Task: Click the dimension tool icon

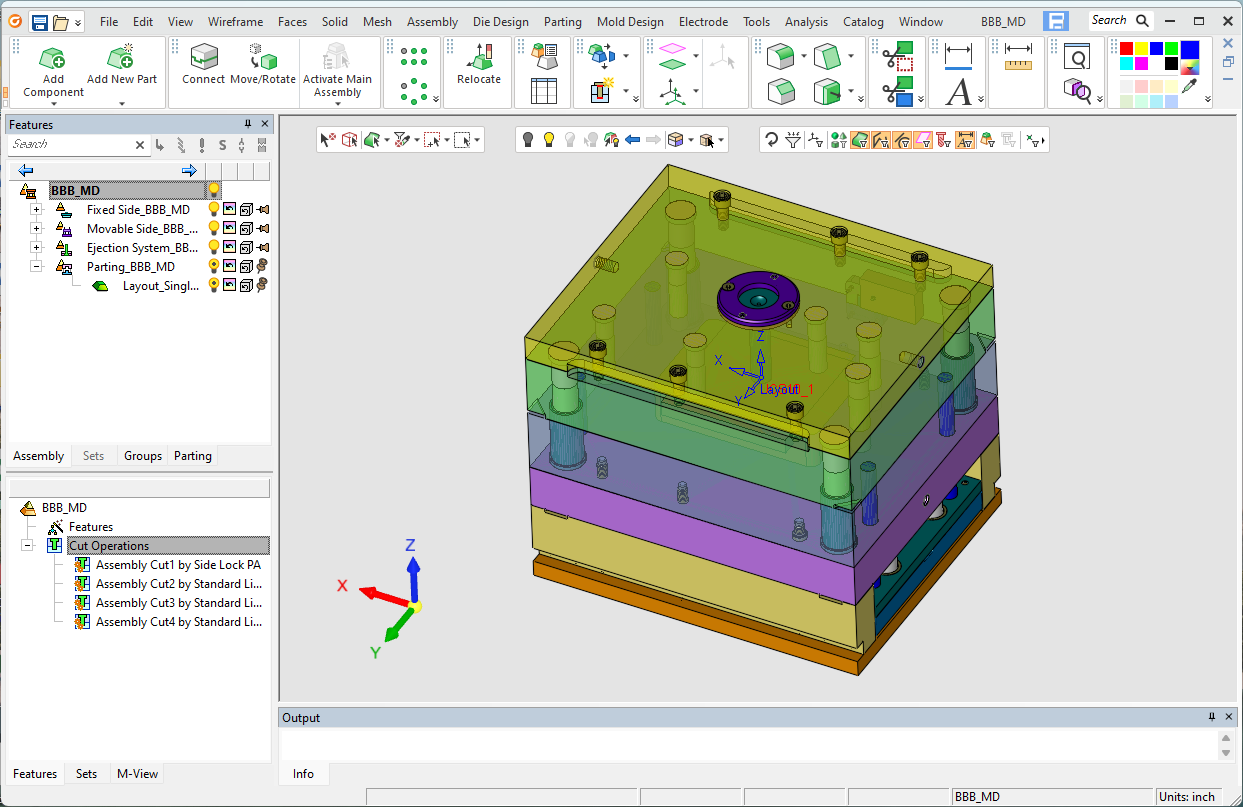Action: pyautogui.click(x=958, y=57)
